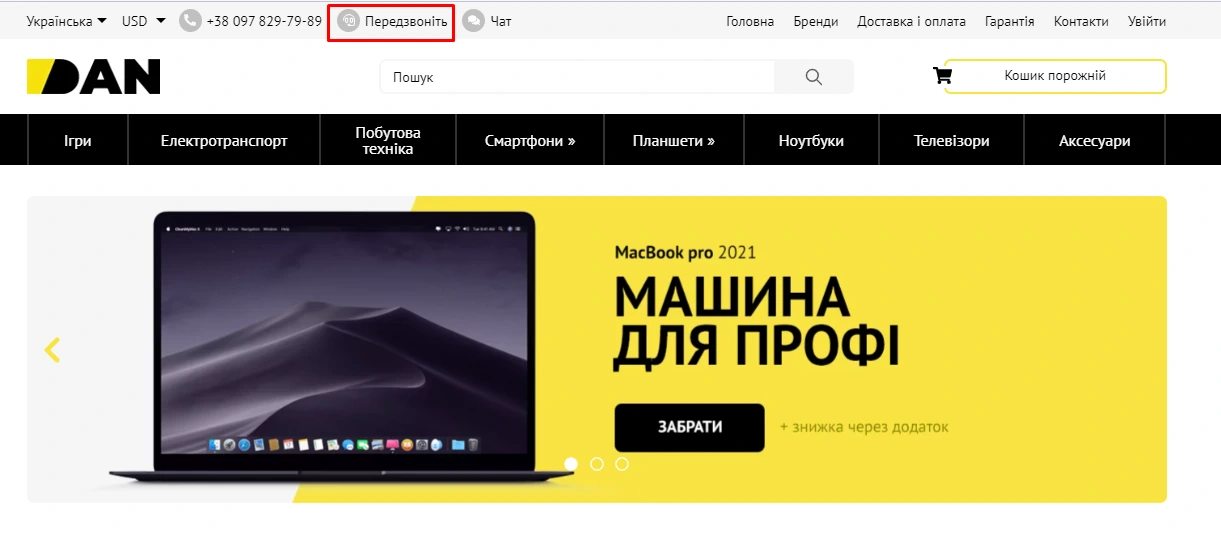
Task: Click the DAN logo
Action: coord(93,77)
